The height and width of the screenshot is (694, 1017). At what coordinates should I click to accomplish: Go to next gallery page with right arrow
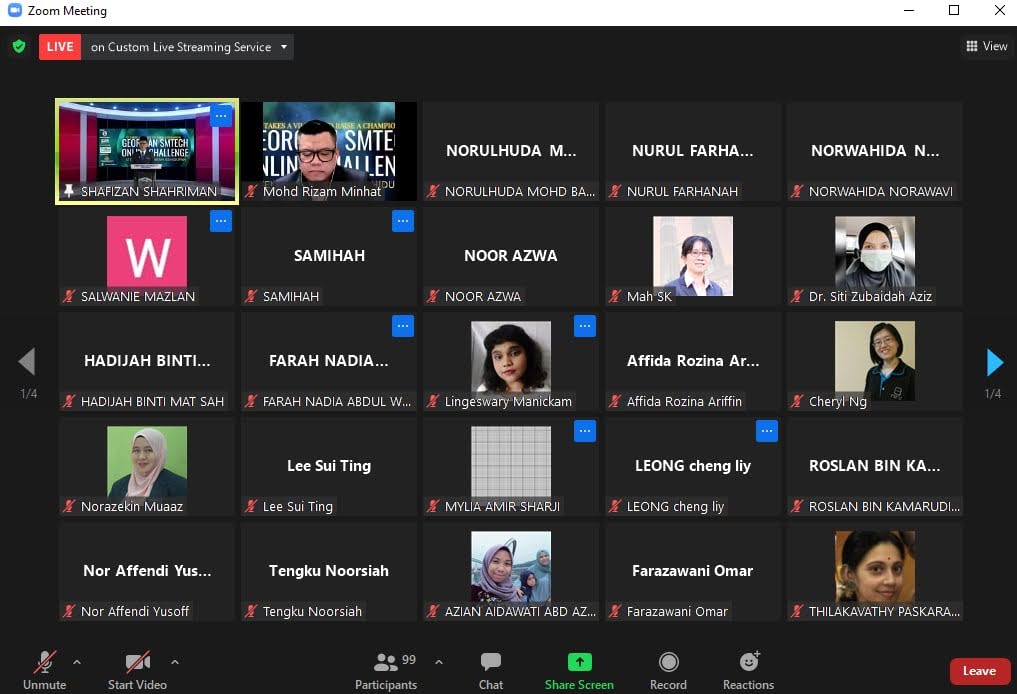point(994,362)
